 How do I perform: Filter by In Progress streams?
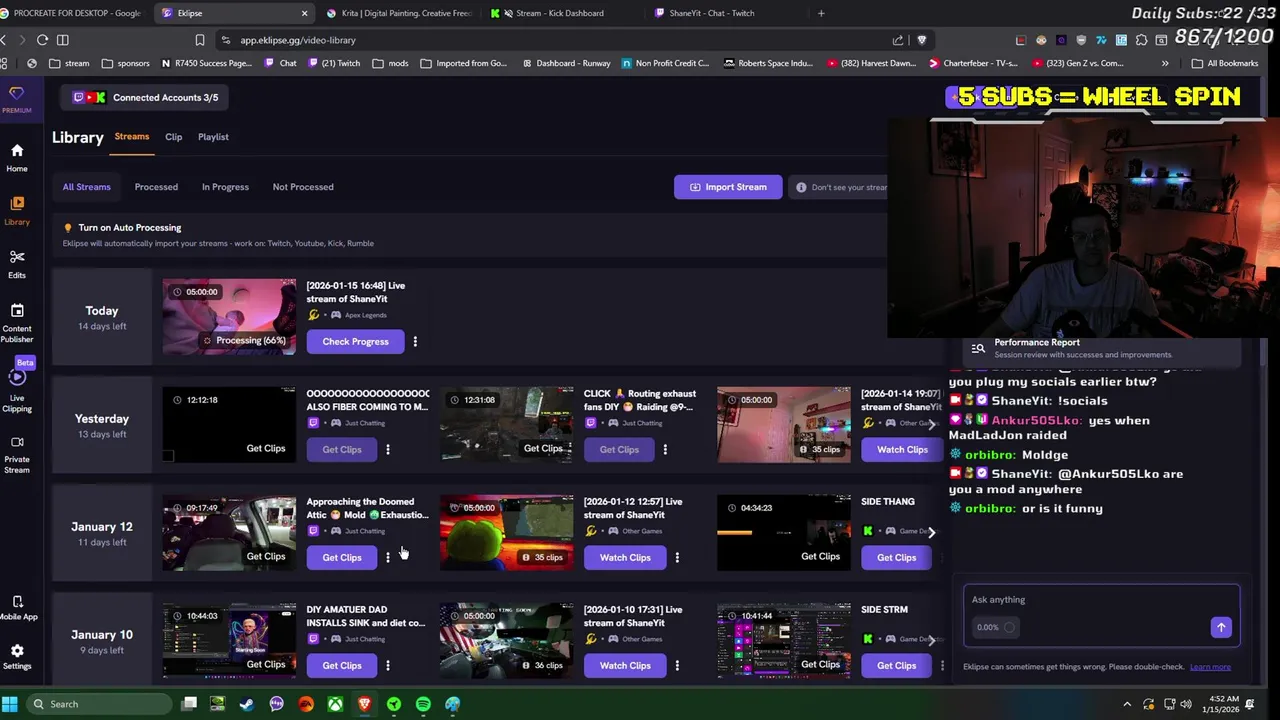pyautogui.click(x=225, y=187)
